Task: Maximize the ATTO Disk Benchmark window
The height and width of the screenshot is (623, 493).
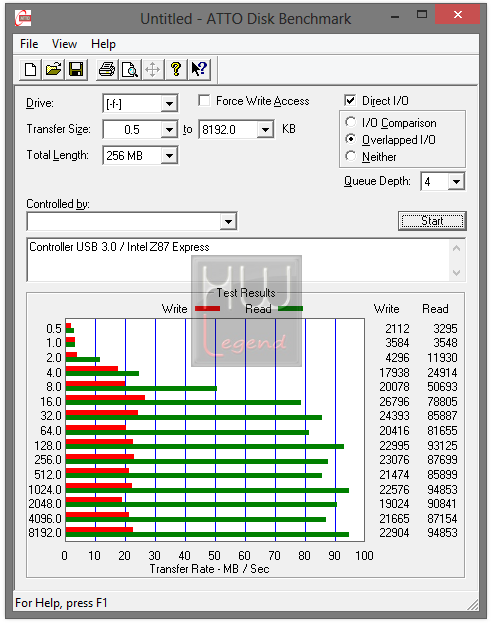Action: click(422, 15)
